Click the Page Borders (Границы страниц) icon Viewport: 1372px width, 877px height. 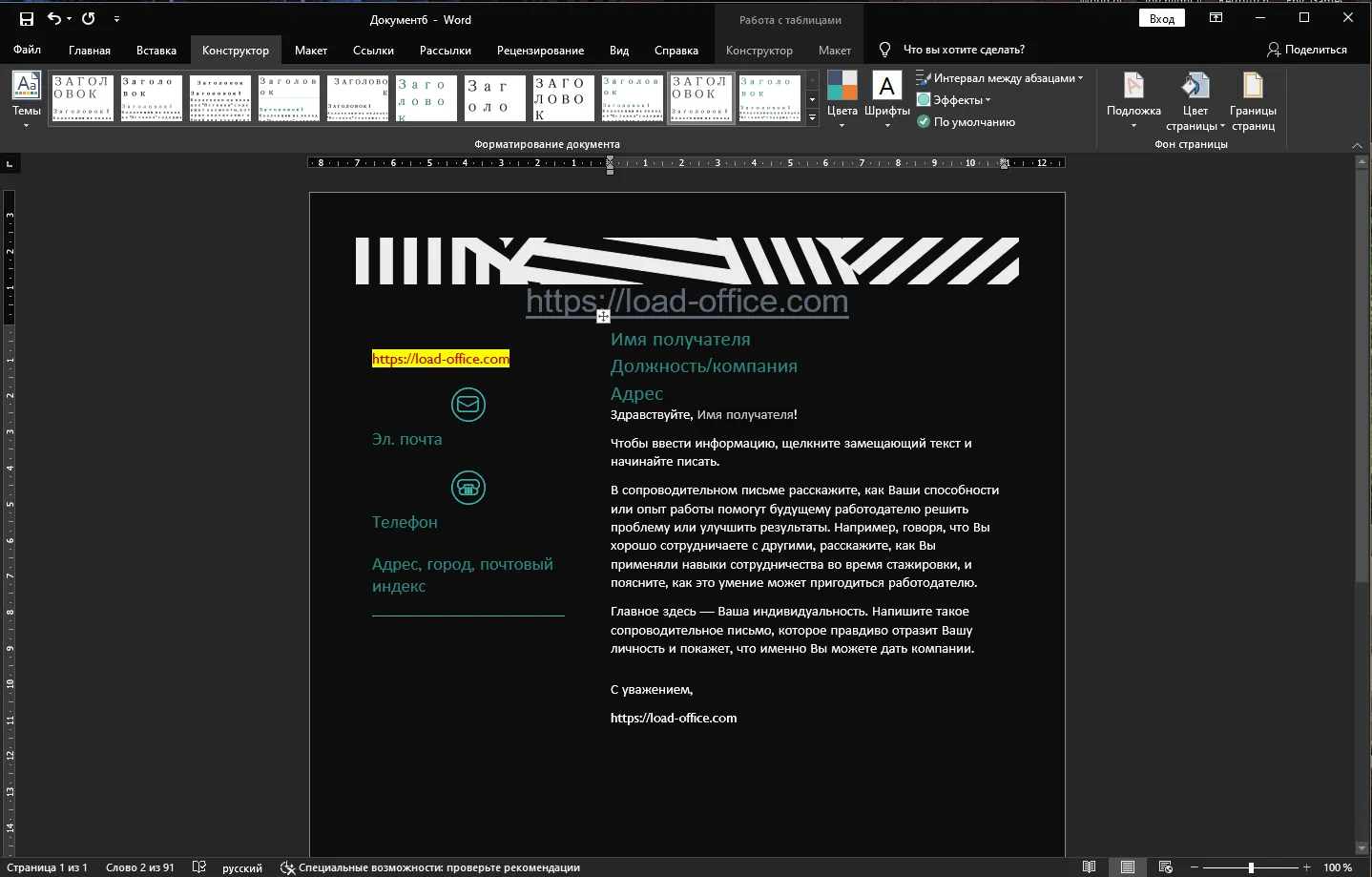coord(1253,87)
